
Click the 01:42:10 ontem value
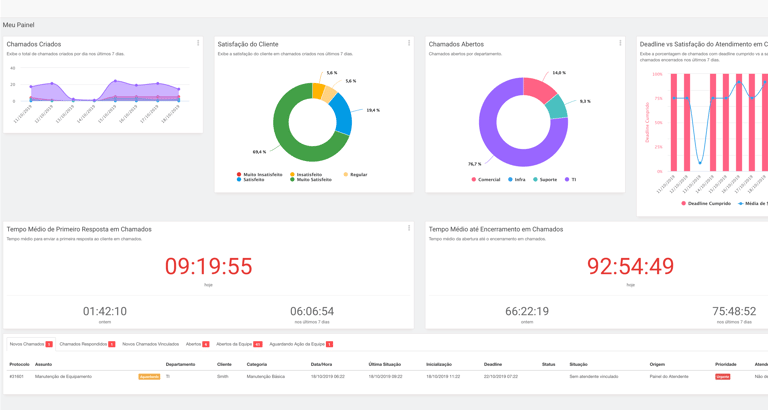(x=105, y=311)
